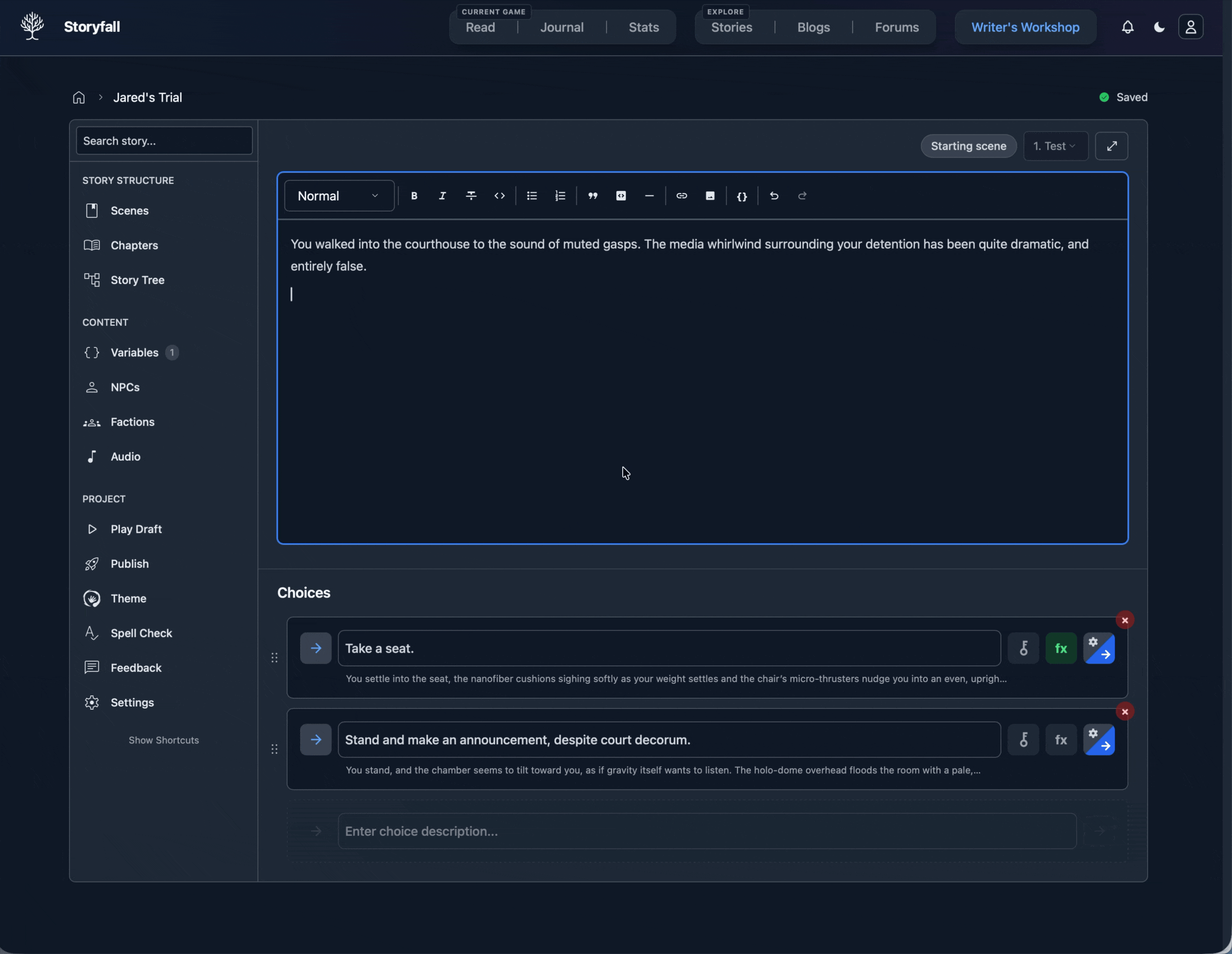Apply italic formatting

442,196
